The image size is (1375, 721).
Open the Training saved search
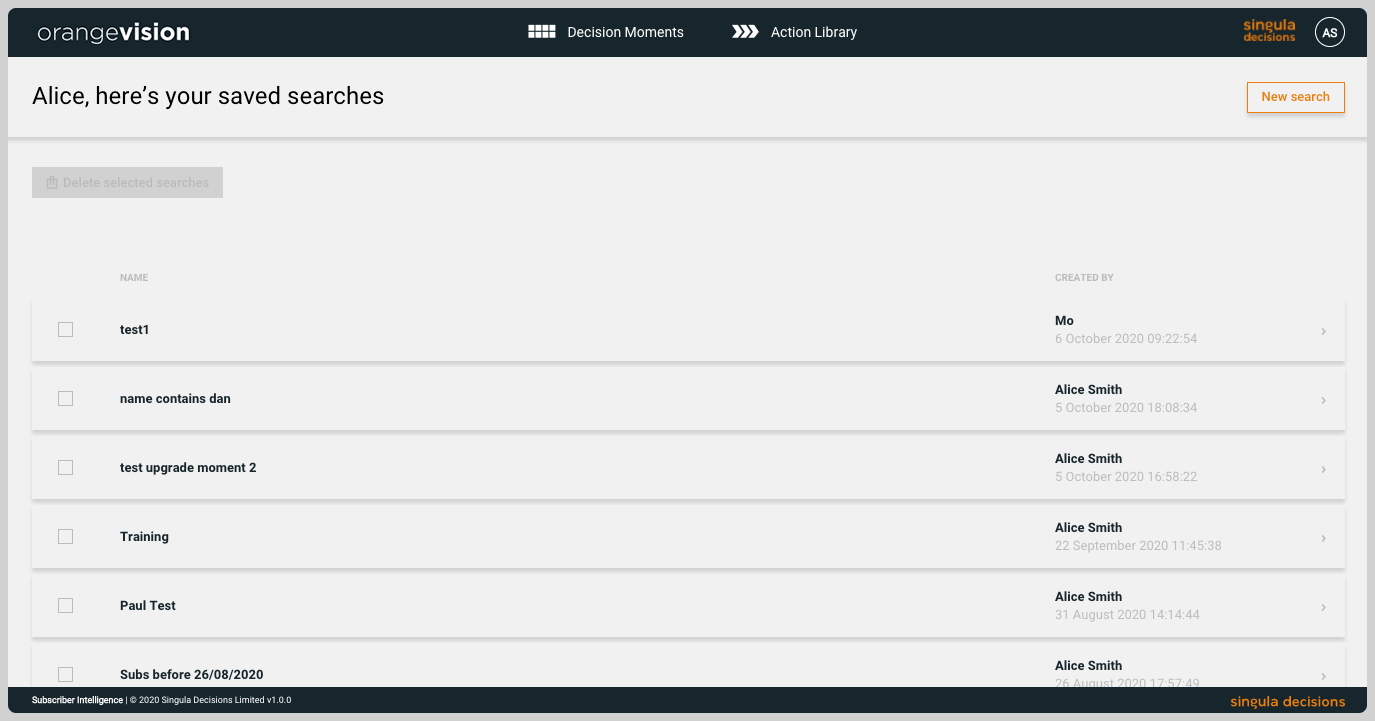coord(144,537)
